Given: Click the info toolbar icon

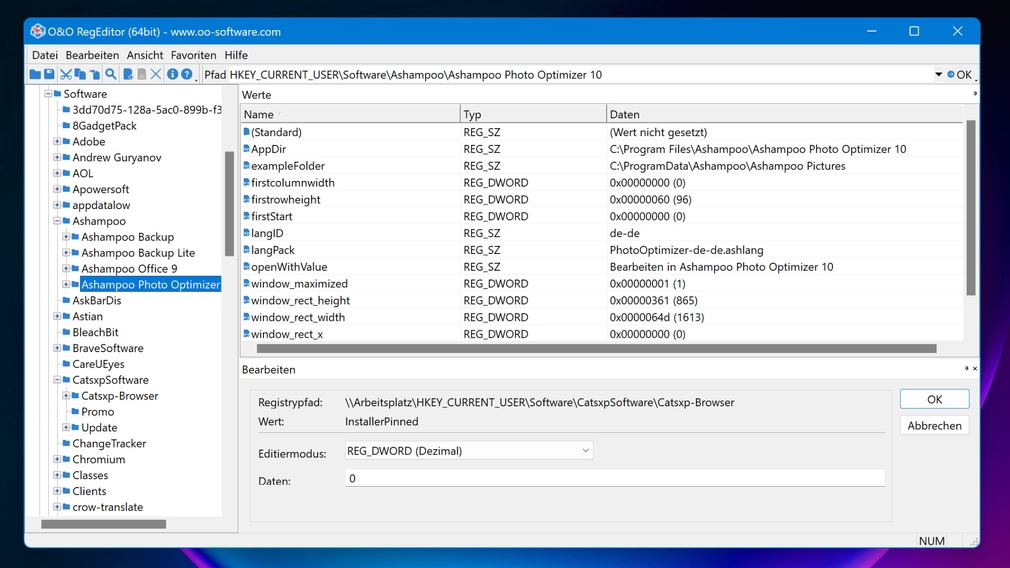Looking at the screenshot, I should coord(172,75).
